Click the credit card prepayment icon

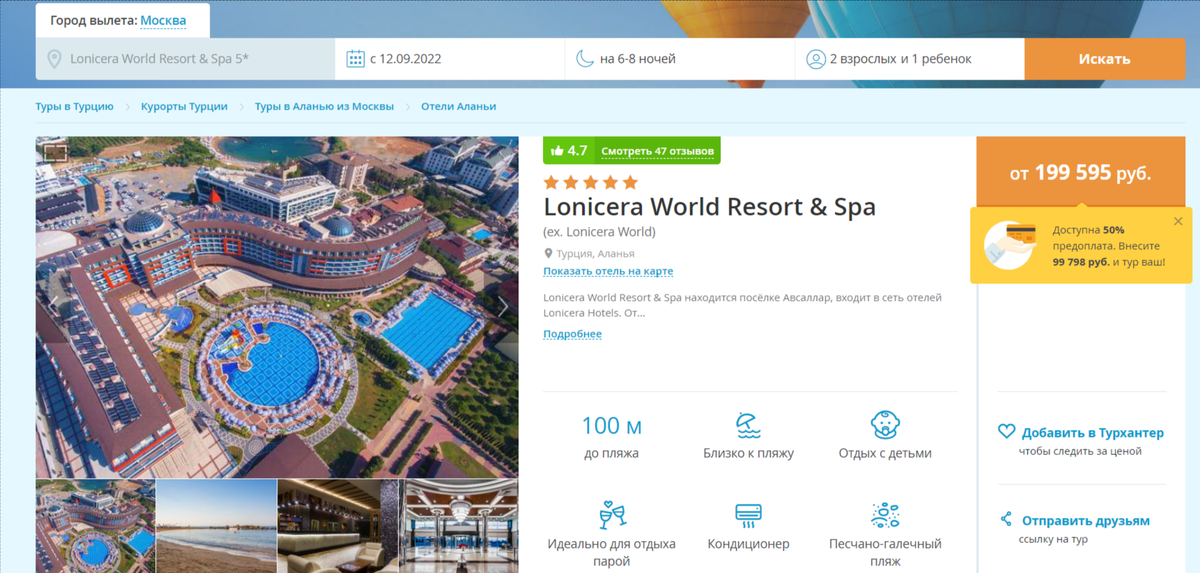tap(1011, 245)
